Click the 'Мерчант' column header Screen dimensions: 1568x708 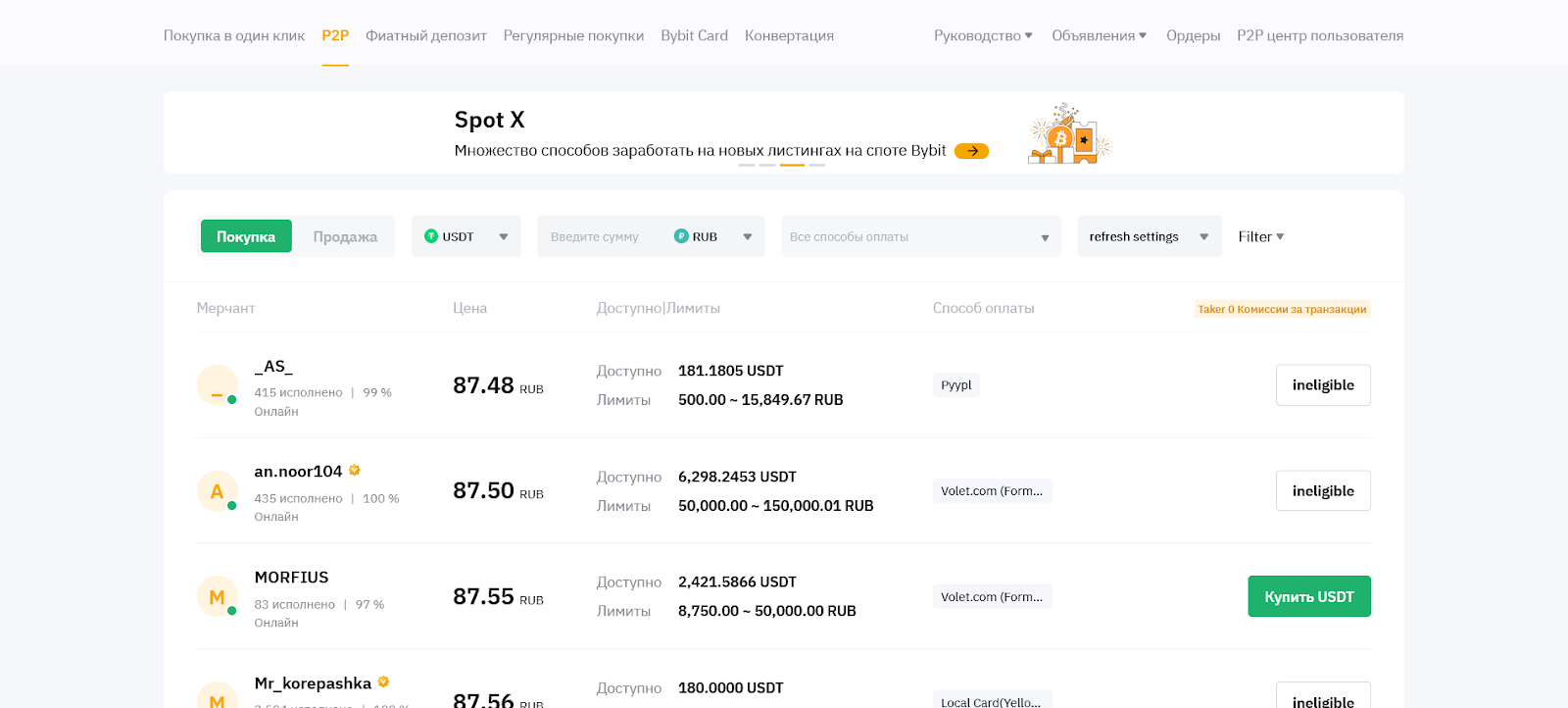225,308
